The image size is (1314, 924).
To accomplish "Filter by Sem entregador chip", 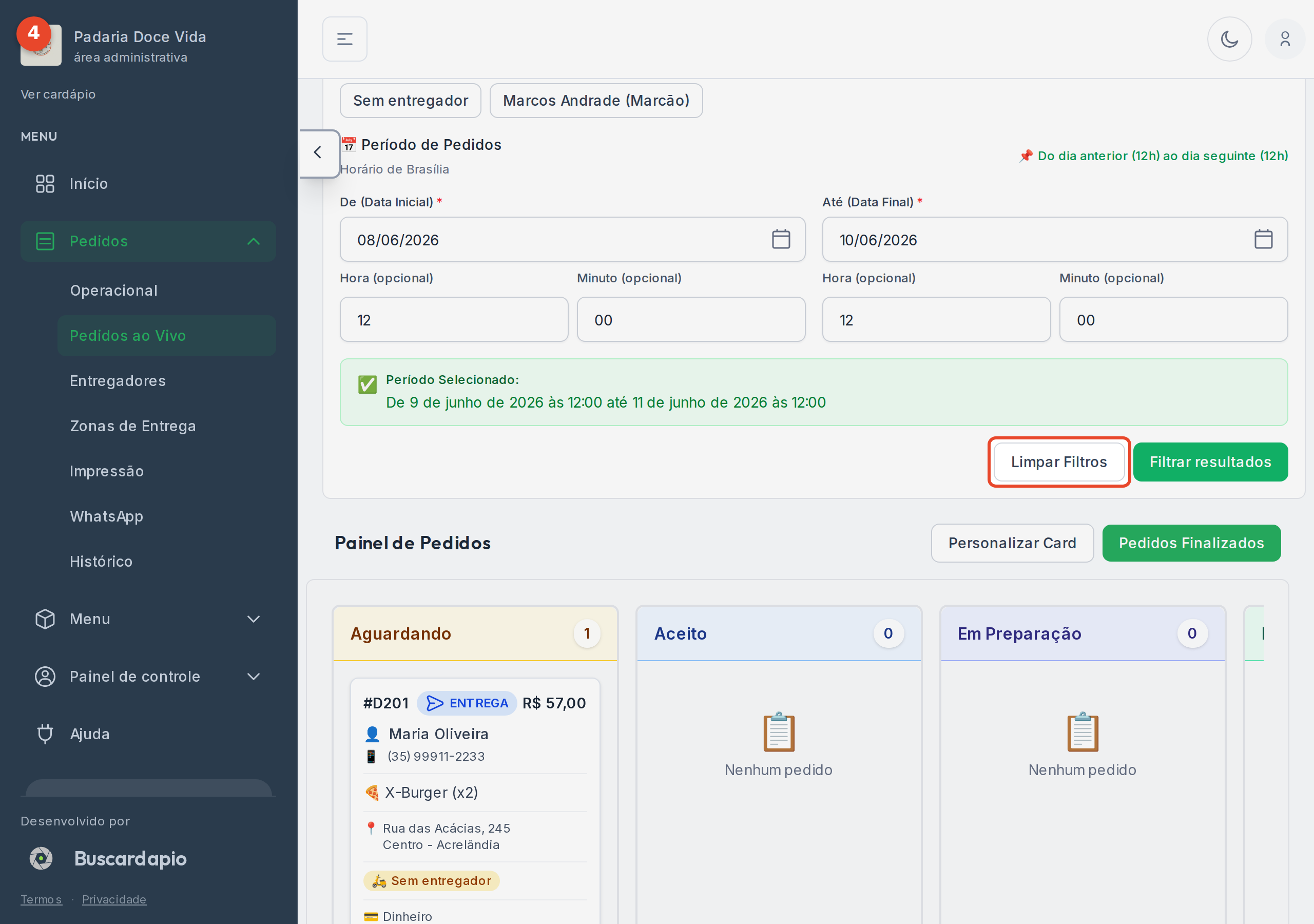I will click(410, 101).
